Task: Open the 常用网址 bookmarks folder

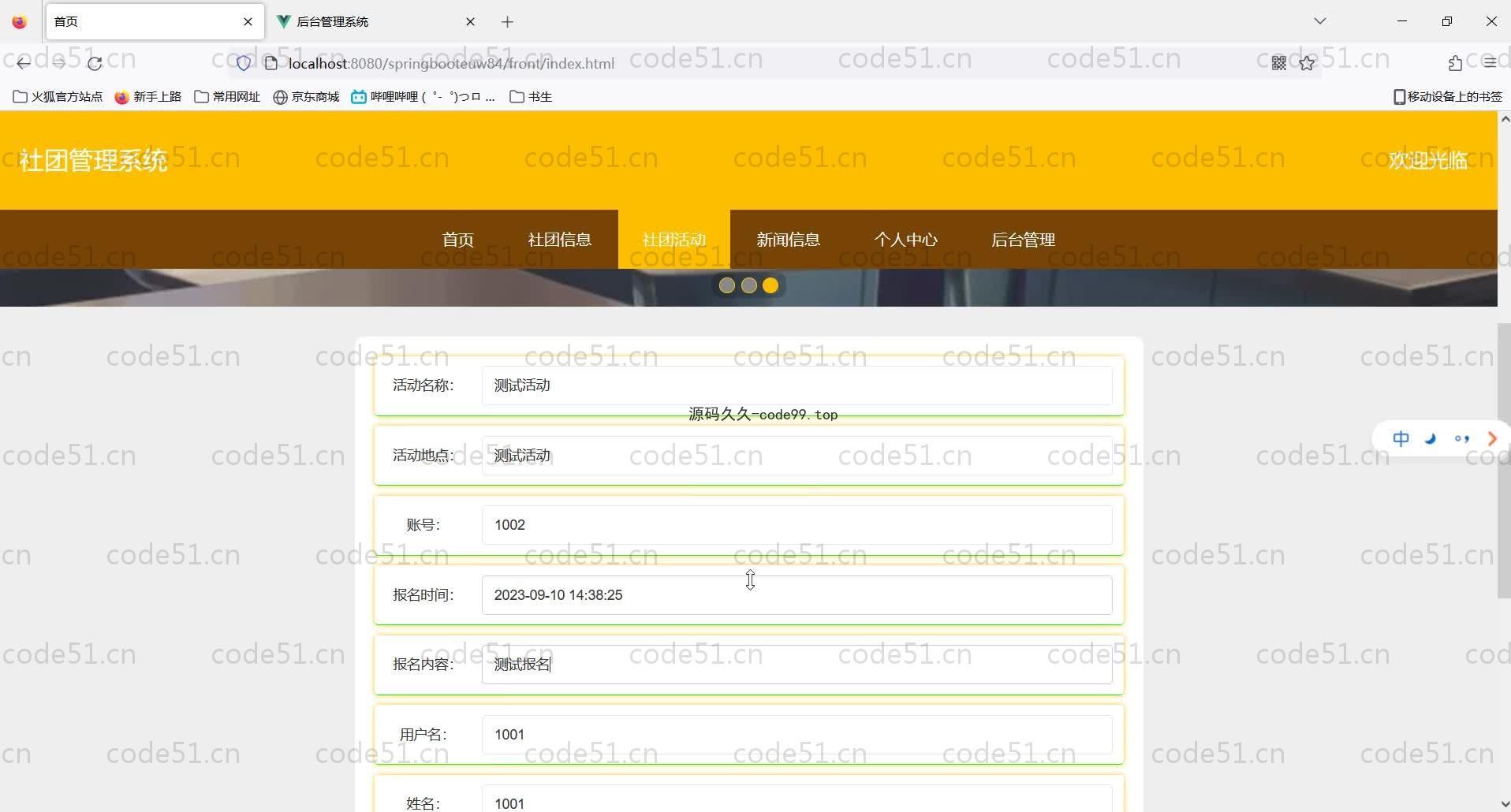Action: click(x=227, y=97)
